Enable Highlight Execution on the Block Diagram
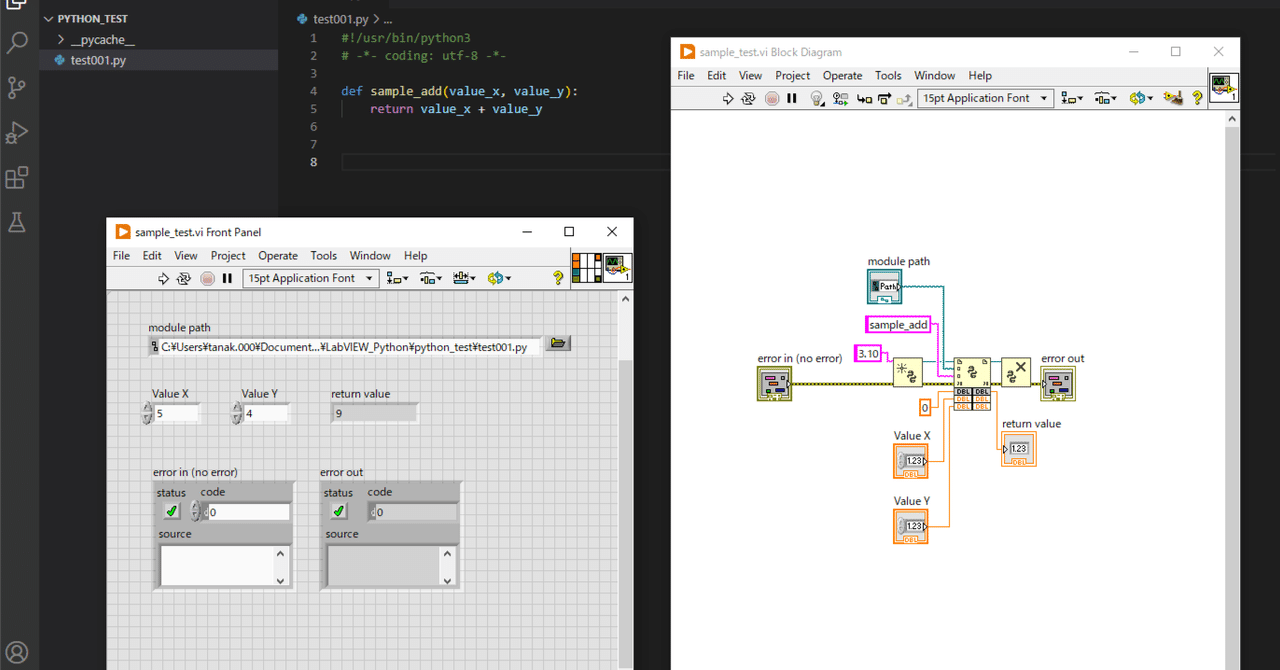The image size is (1280, 670). [815, 98]
